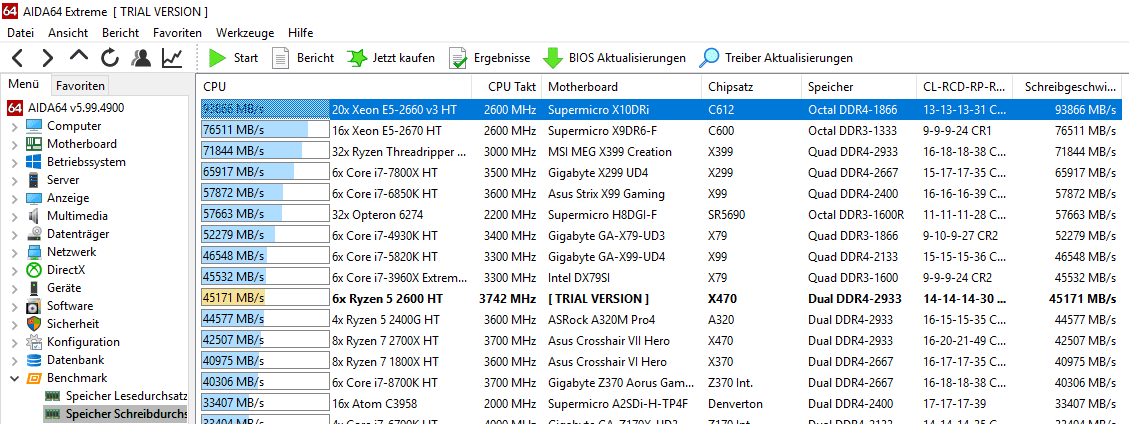Click the up level arrow icon

pos(79,57)
